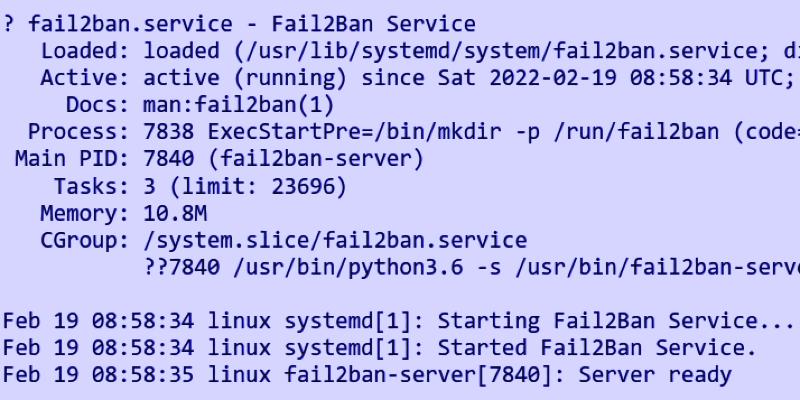
Task: Click the Tasks limit 23696 value
Action: point(303,186)
